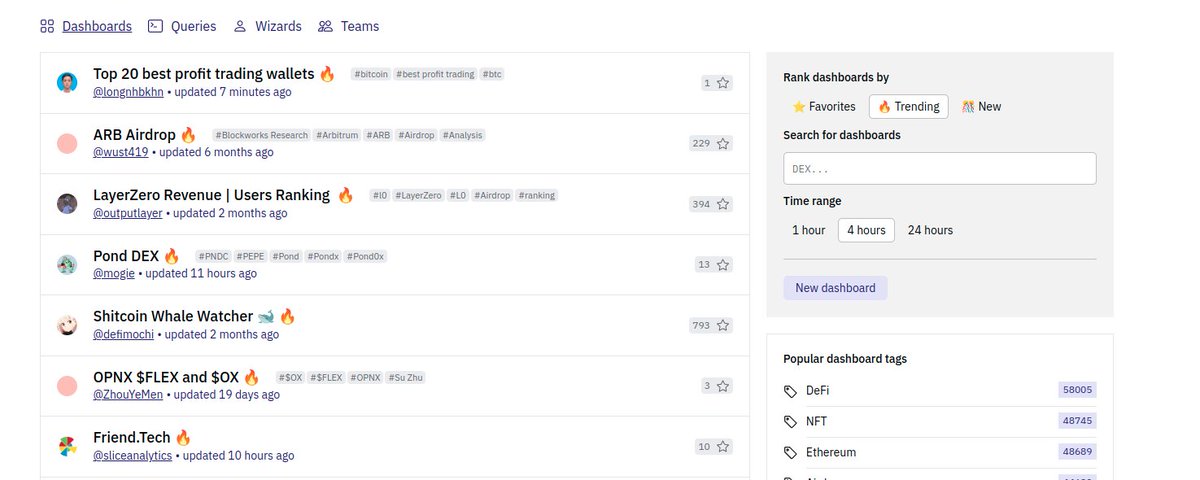Click the tag icon beside DeFi

point(790,390)
